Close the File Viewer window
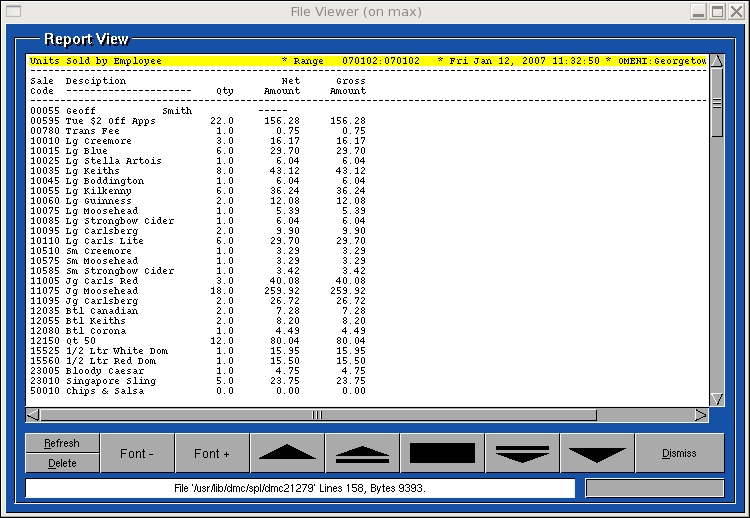Screen dimensions: 750x518 pyautogui.click(x=736, y=11)
